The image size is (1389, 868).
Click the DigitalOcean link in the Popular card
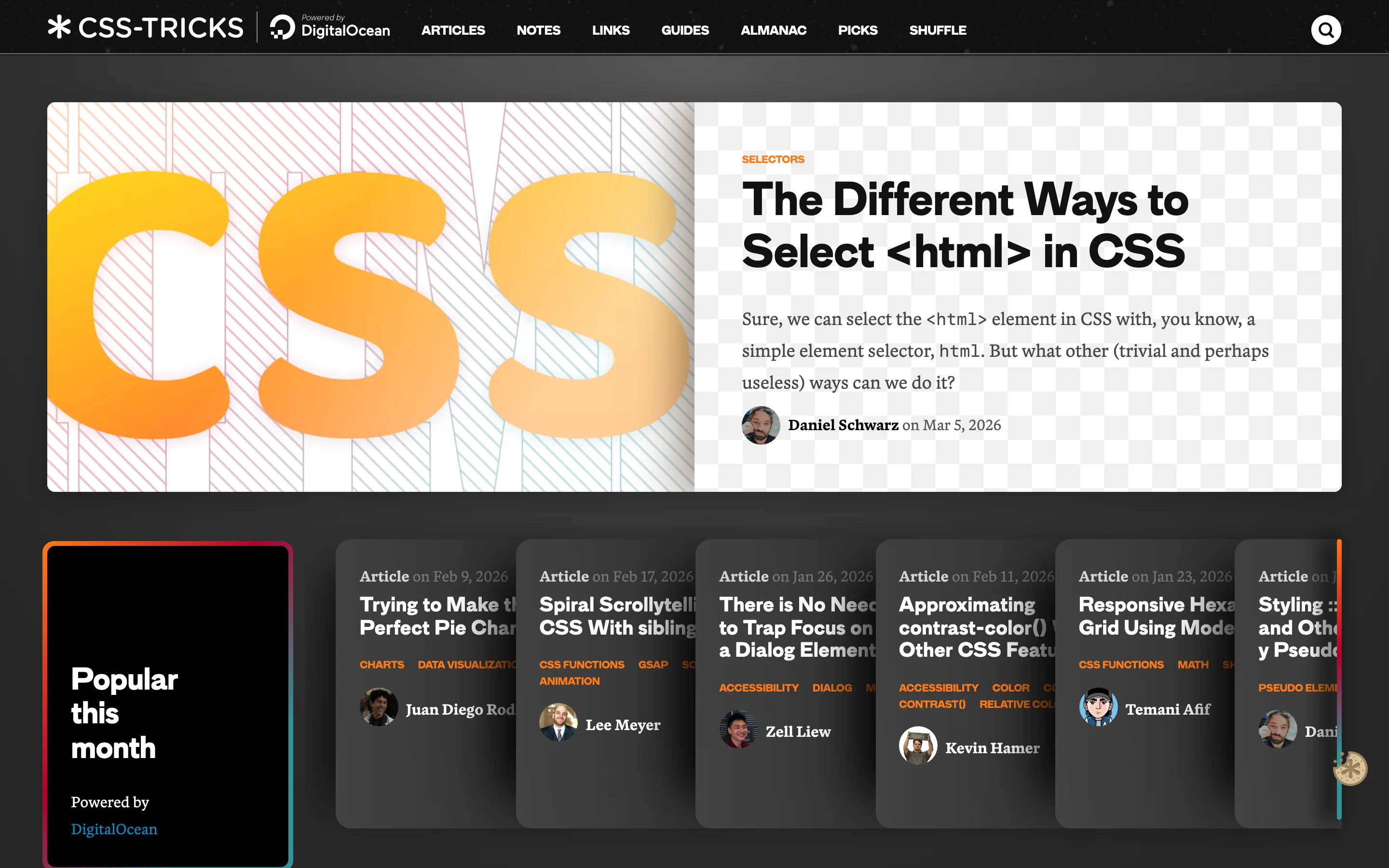tap(114, 829)
